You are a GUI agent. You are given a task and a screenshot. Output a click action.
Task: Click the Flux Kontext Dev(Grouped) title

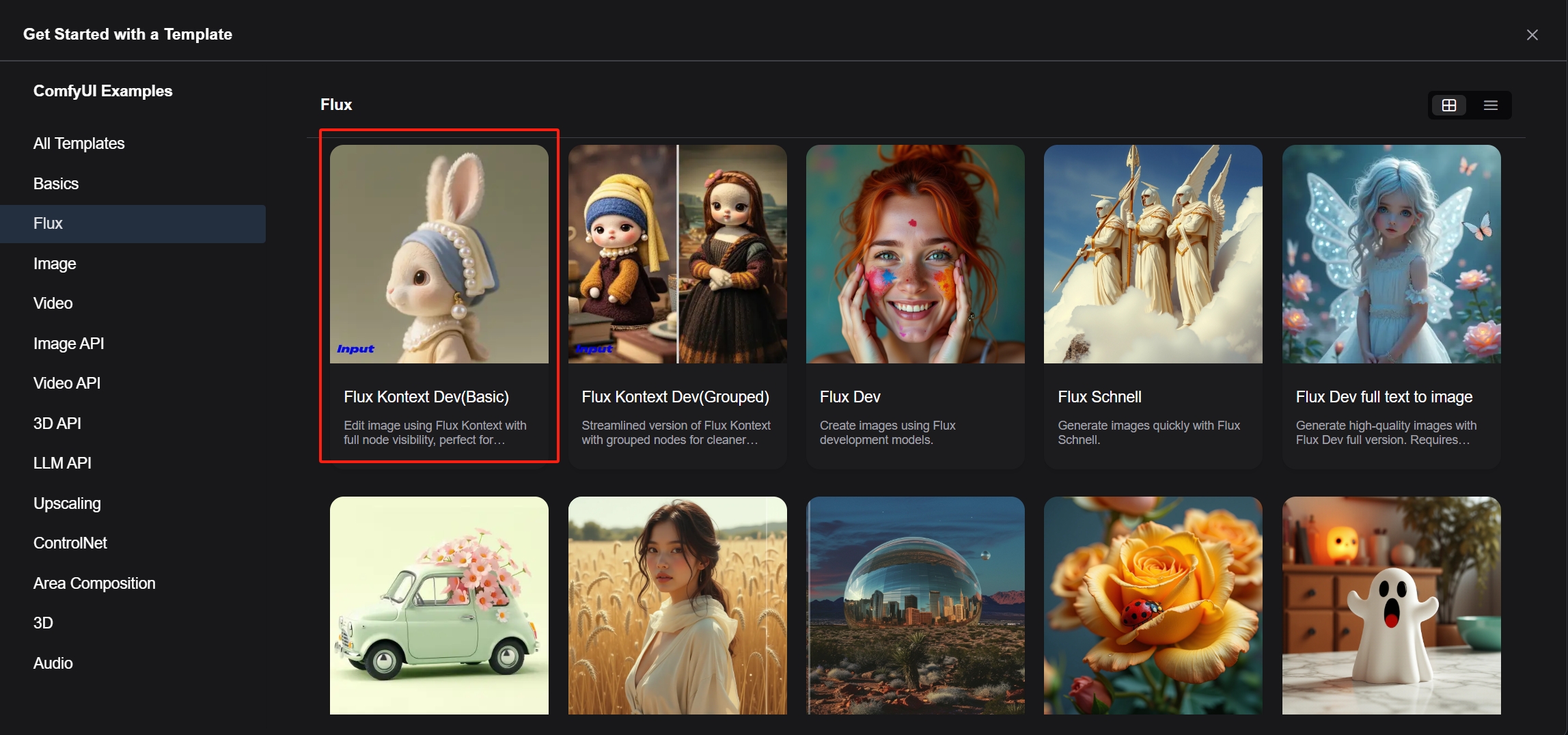[x=676, y=397]
